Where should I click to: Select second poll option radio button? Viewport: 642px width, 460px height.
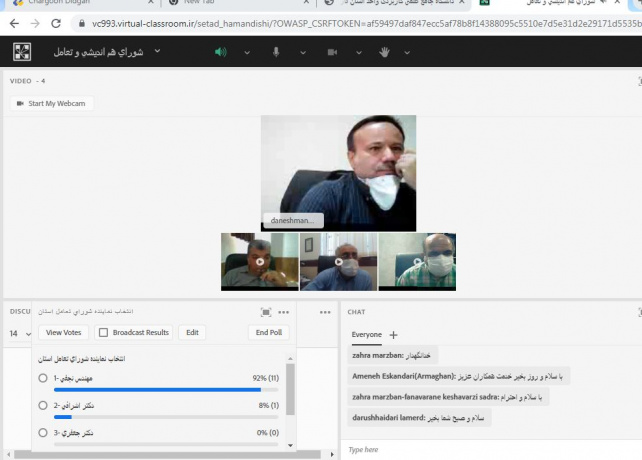click(42, 405)
